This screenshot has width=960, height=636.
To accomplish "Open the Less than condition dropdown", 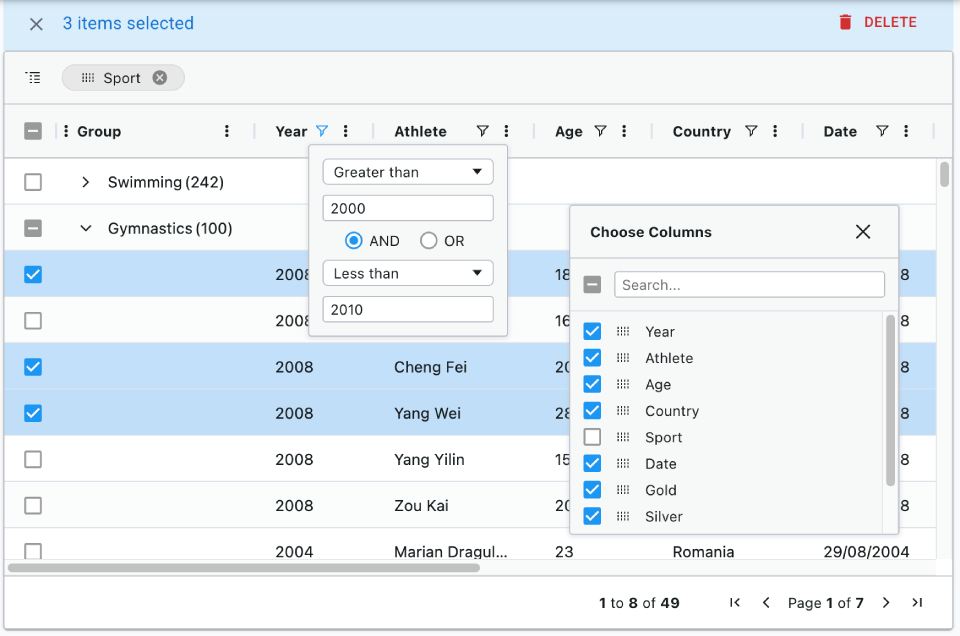I will click(408, 273).
